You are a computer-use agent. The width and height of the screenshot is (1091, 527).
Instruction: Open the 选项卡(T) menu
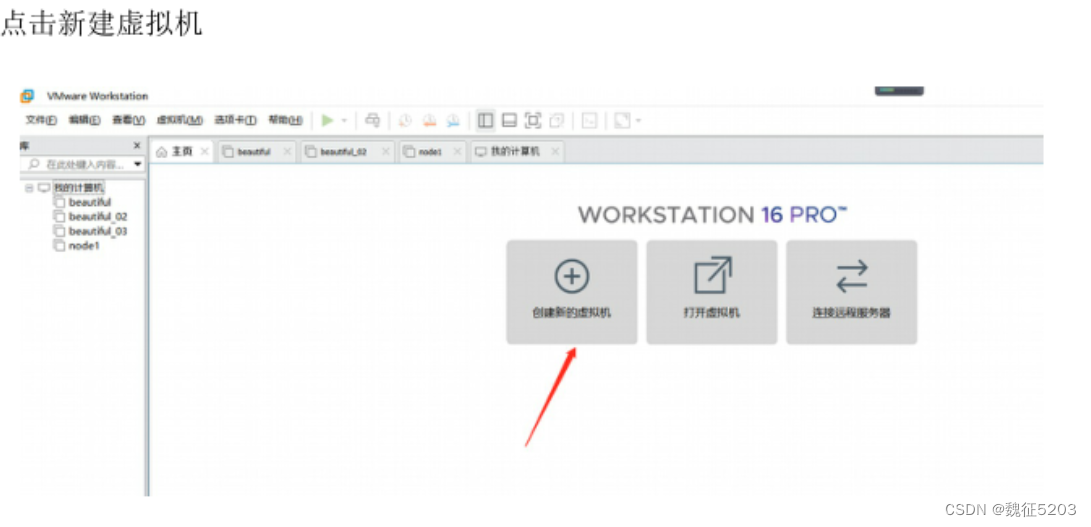point(235,120)
